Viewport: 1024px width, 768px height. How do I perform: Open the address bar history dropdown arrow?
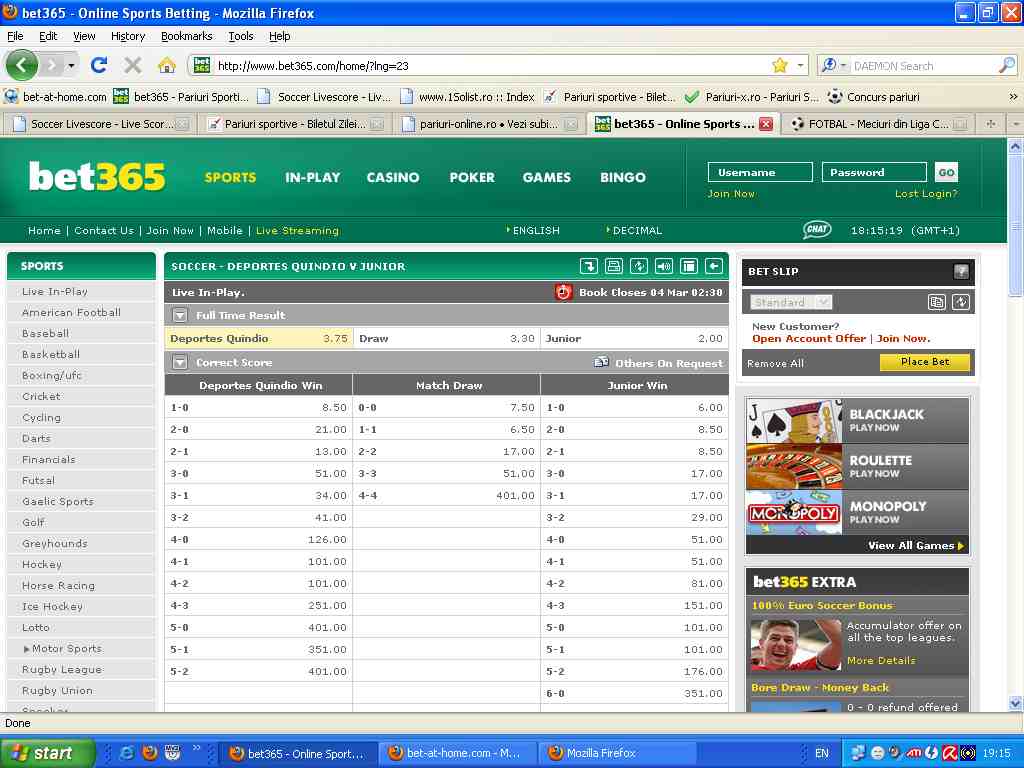[800, 65]
